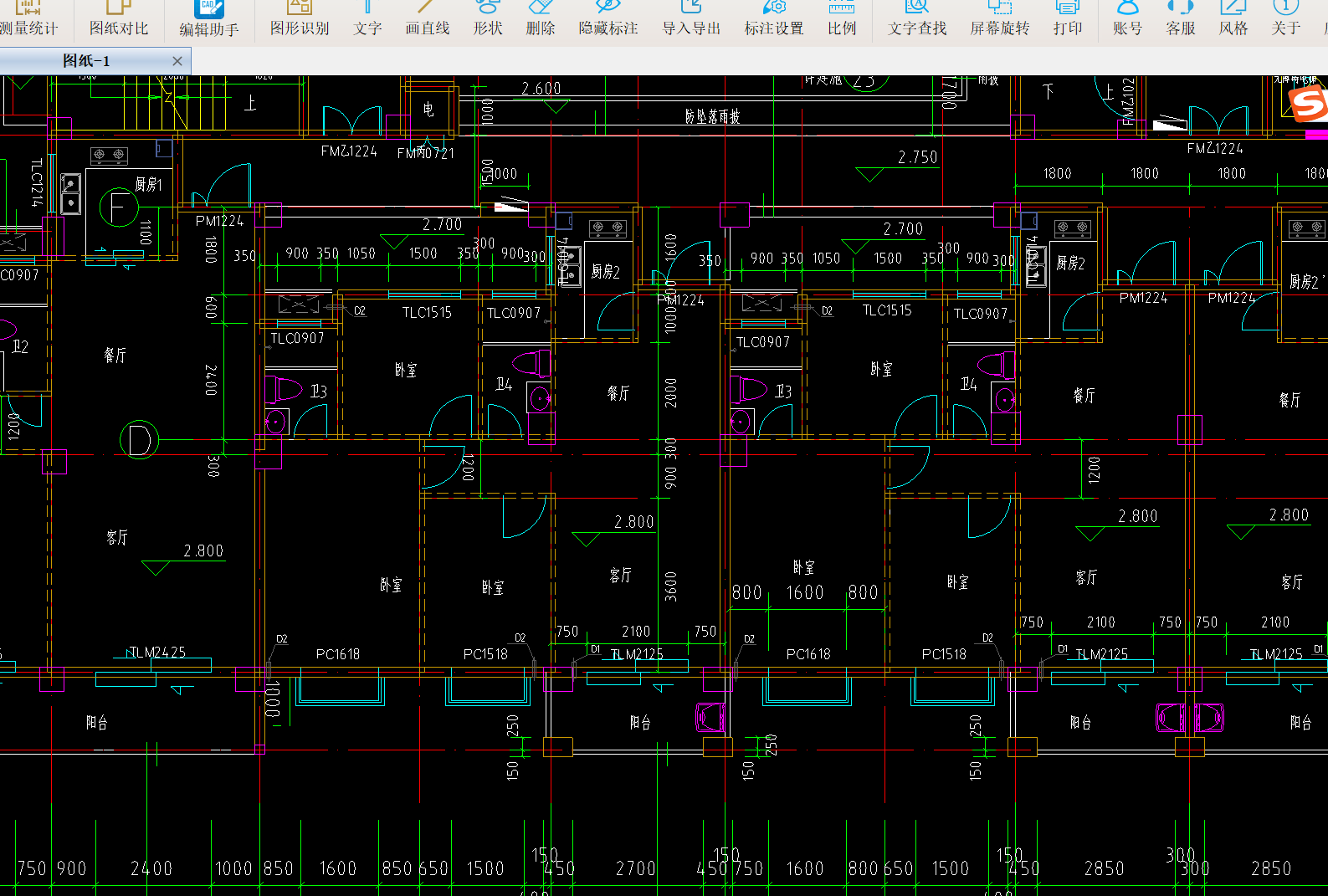Open the 比例 scale tool

coord(842,18)
